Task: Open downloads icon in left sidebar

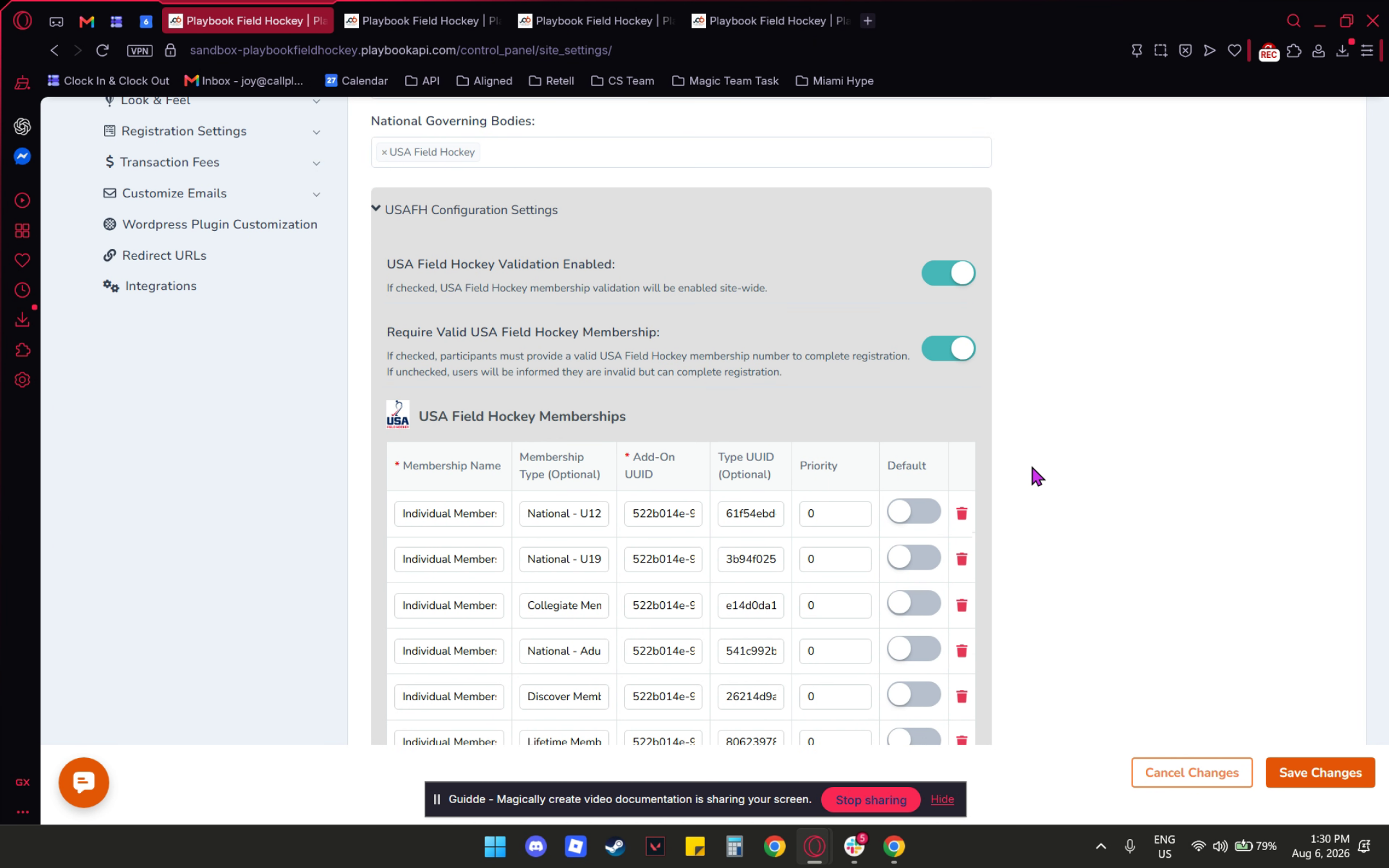Action: [x=23, y=320]
